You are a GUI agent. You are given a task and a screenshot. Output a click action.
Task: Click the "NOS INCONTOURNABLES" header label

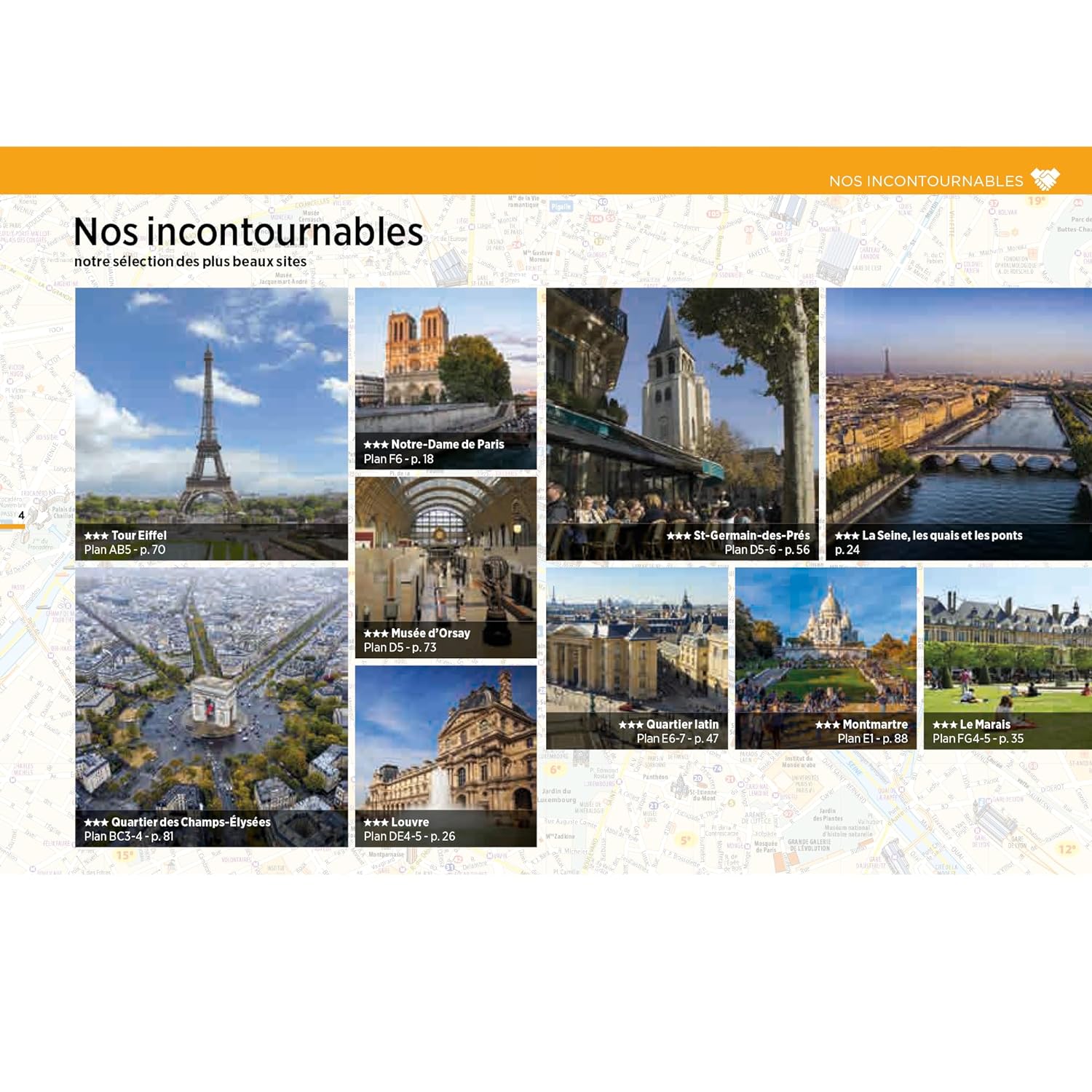coord(926,181)
